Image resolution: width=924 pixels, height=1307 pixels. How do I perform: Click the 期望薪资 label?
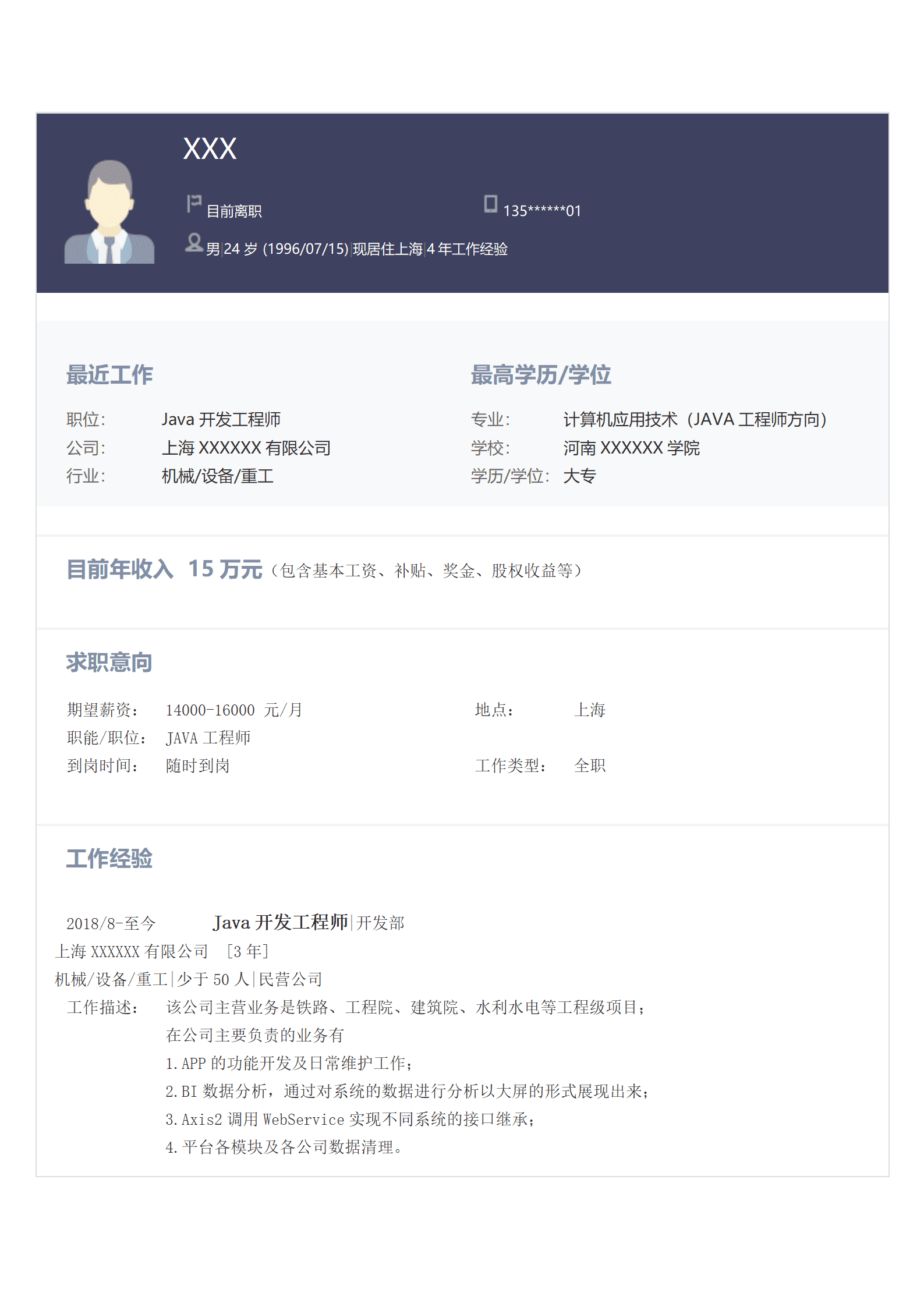pyautogui.click(x=102, y=710)
